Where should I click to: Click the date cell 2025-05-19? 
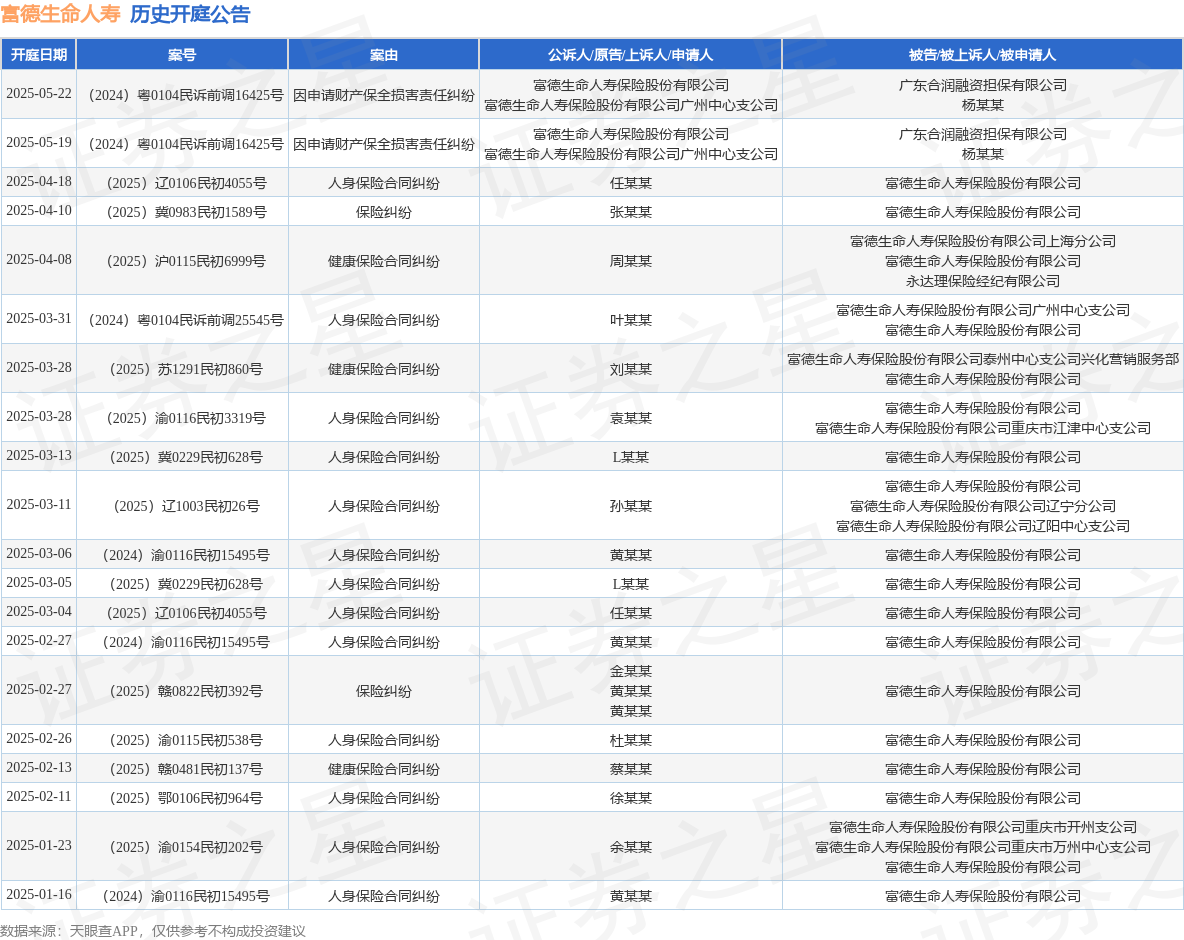39,143
